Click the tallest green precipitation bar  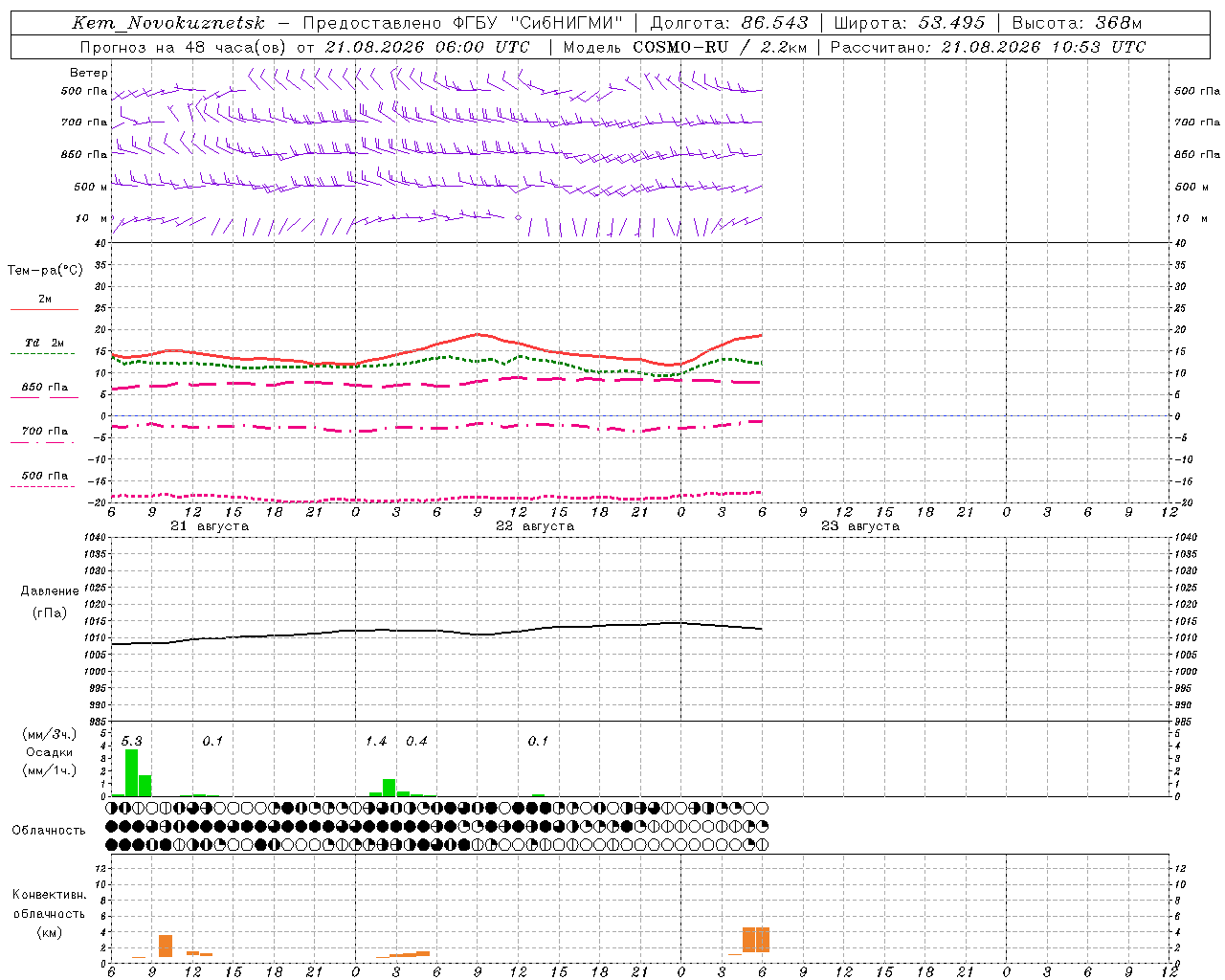coord(132,772)
